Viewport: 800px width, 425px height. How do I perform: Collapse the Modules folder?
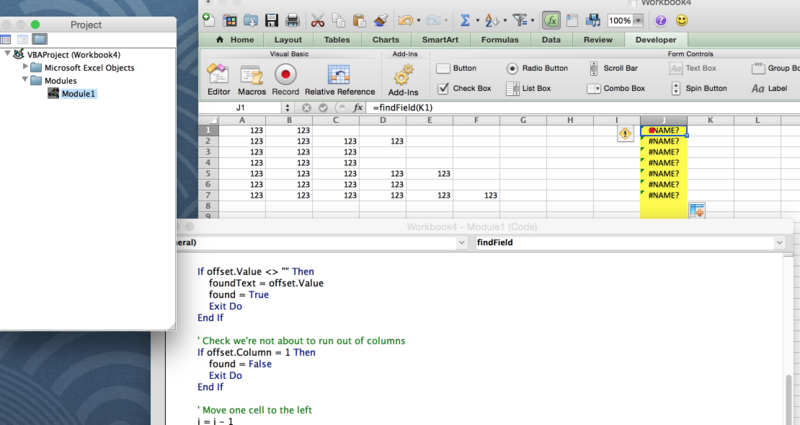24,79
